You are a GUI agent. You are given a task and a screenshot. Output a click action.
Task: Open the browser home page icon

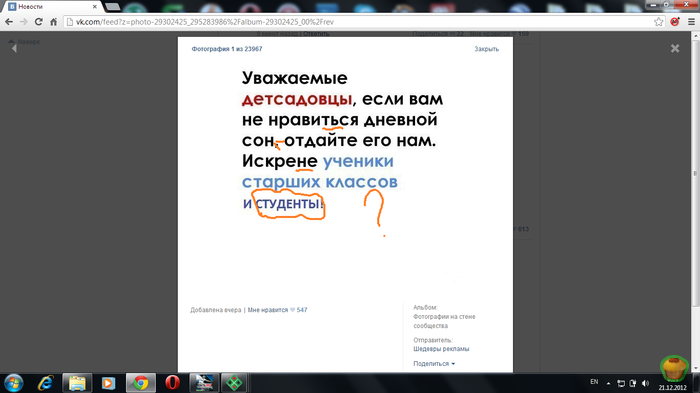click(x=54, y=21)
